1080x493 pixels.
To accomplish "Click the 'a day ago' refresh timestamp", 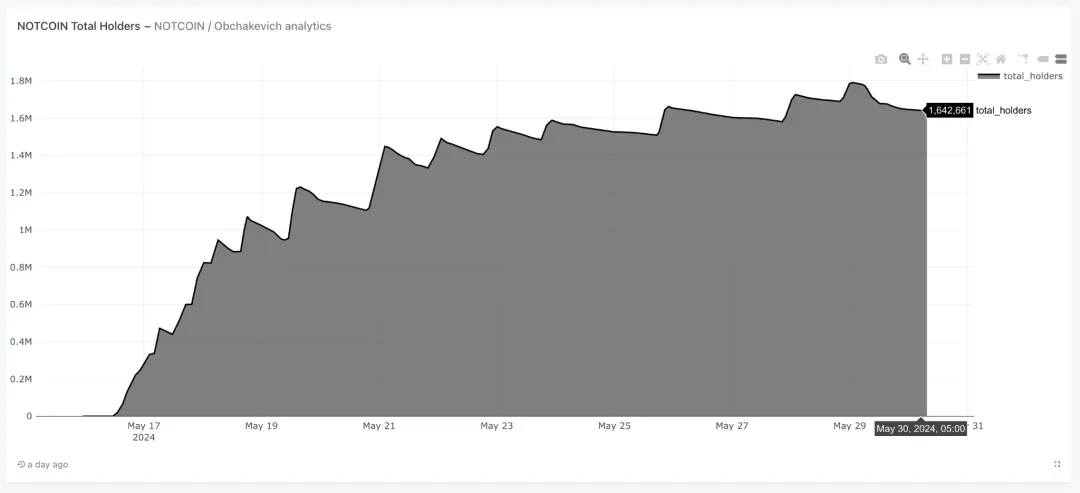I will [43, 464].
